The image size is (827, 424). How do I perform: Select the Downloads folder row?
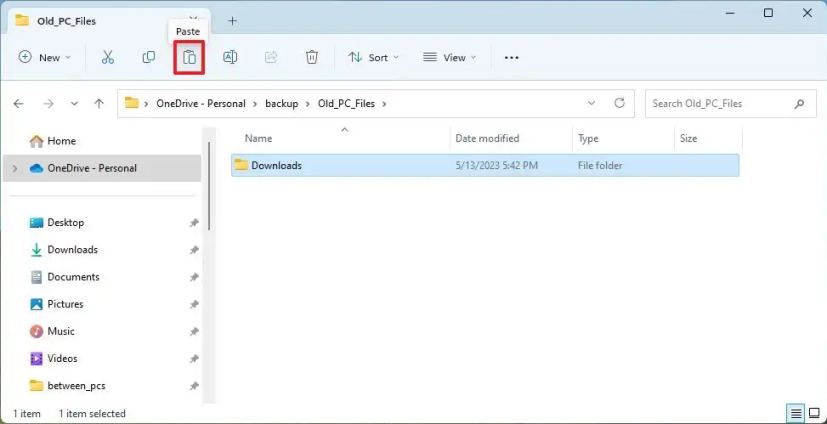pyautogui.click(x=485, y=166)
